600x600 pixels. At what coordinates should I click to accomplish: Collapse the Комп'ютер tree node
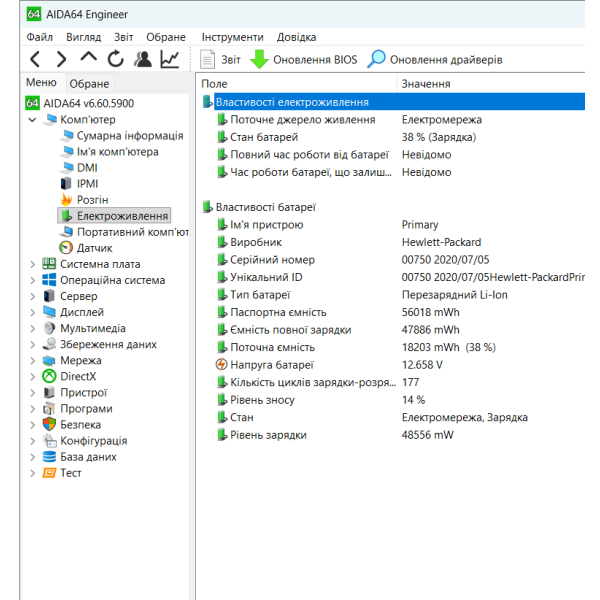tap(33, 120)
